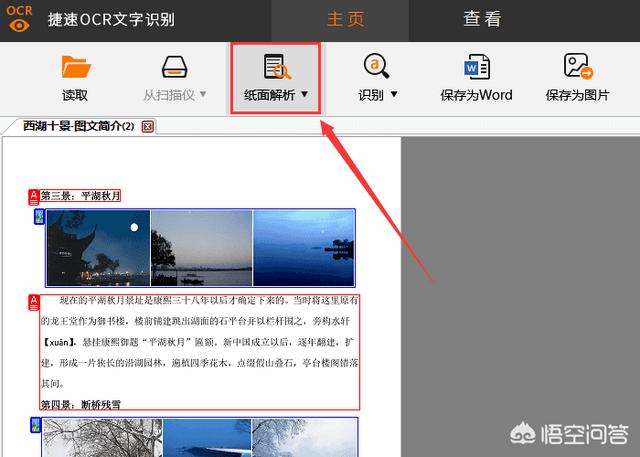Open the 查看 tab
Image resolution: width=640 pixels, height=457 pixels.
pyautogui.click(x=481, y=19)
